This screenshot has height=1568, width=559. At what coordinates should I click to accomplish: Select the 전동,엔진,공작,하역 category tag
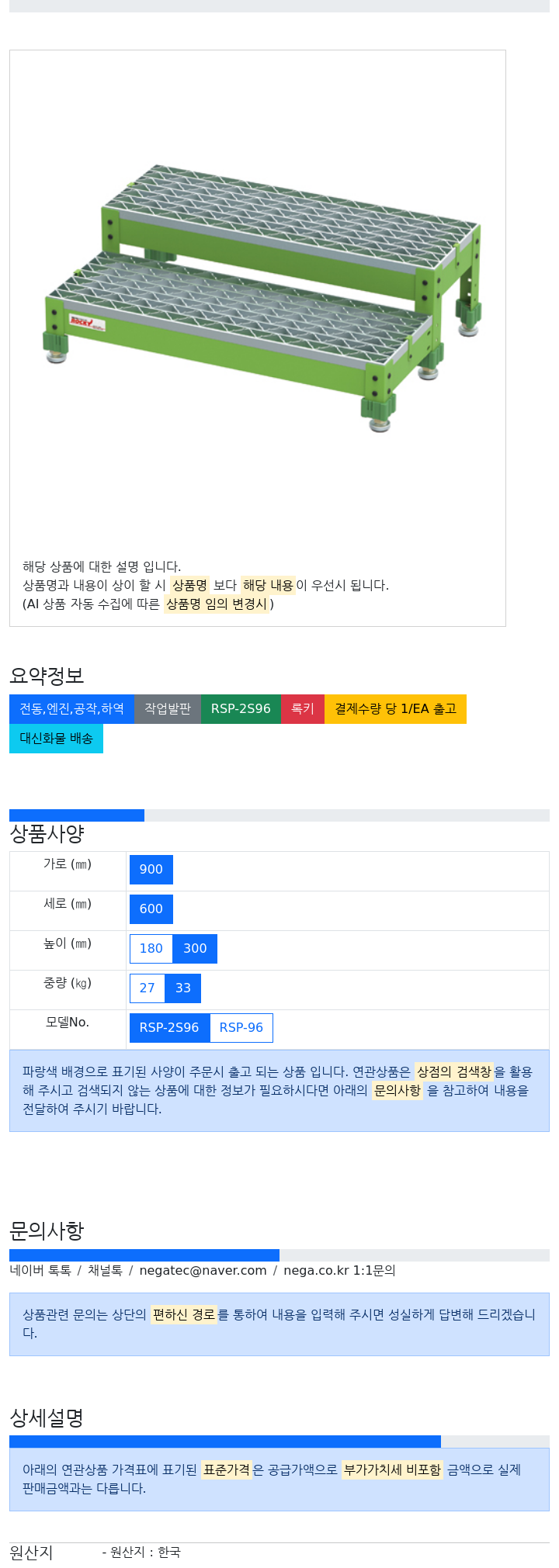(71, 709)
